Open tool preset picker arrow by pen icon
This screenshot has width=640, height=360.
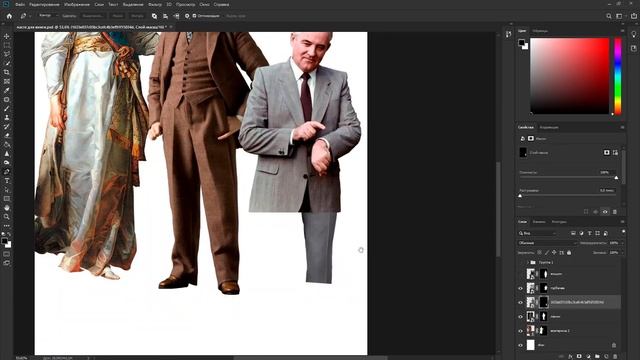click(30, 16)
